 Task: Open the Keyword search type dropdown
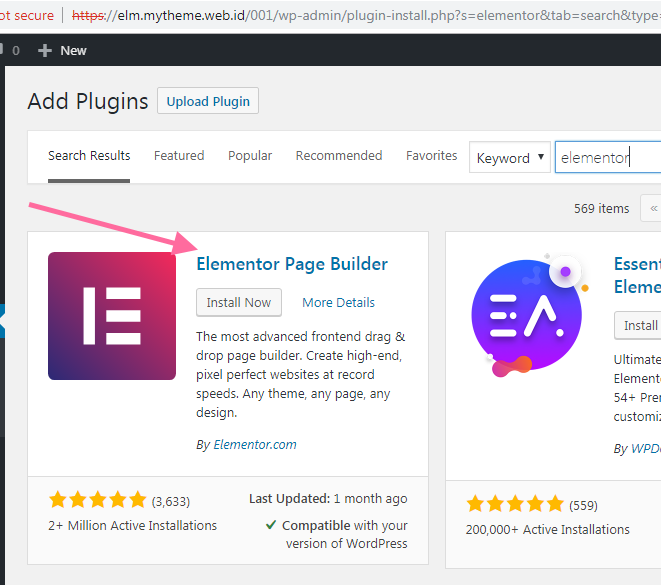(510, 158)
